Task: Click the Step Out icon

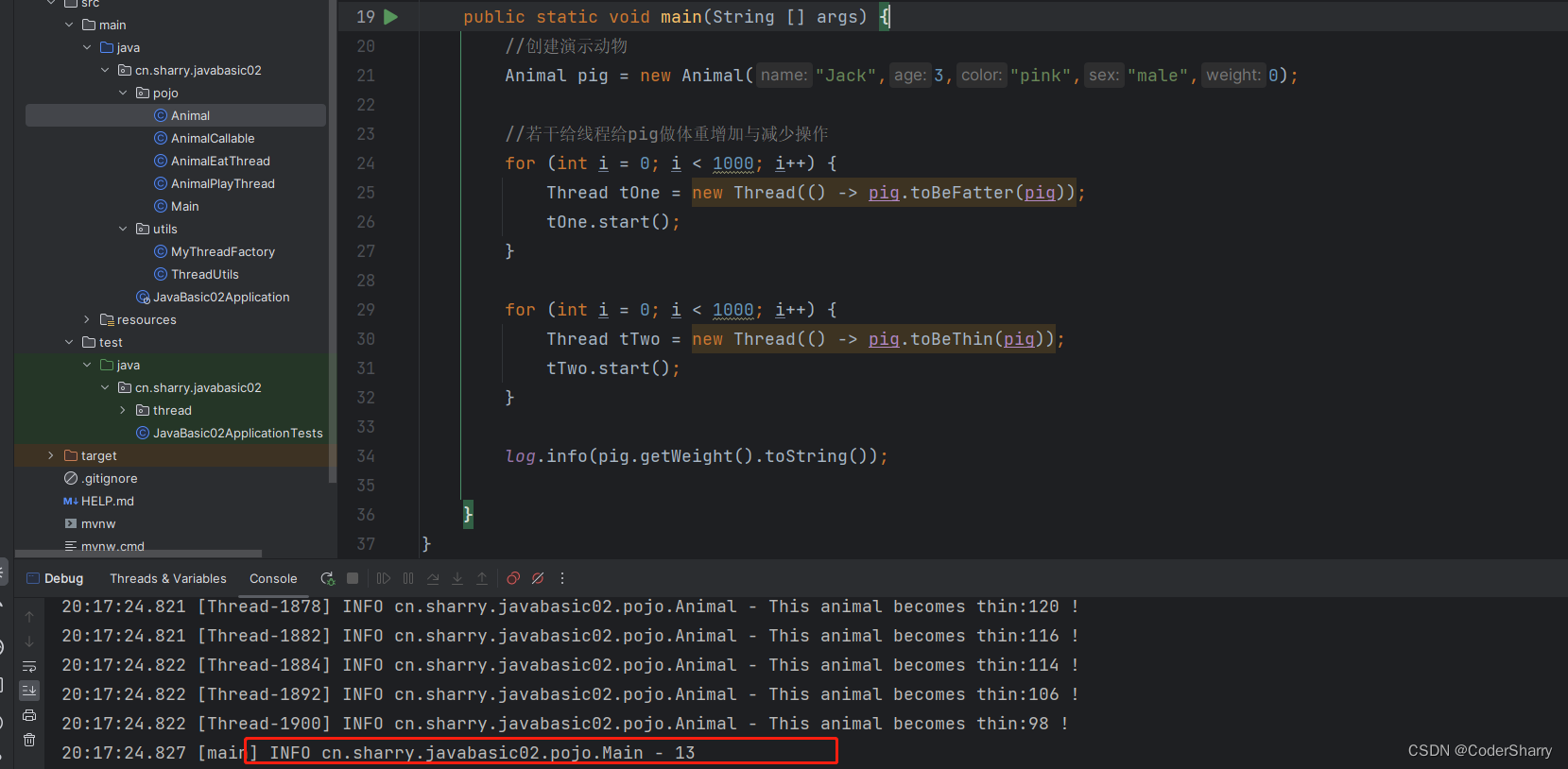Action: point(482,578)
